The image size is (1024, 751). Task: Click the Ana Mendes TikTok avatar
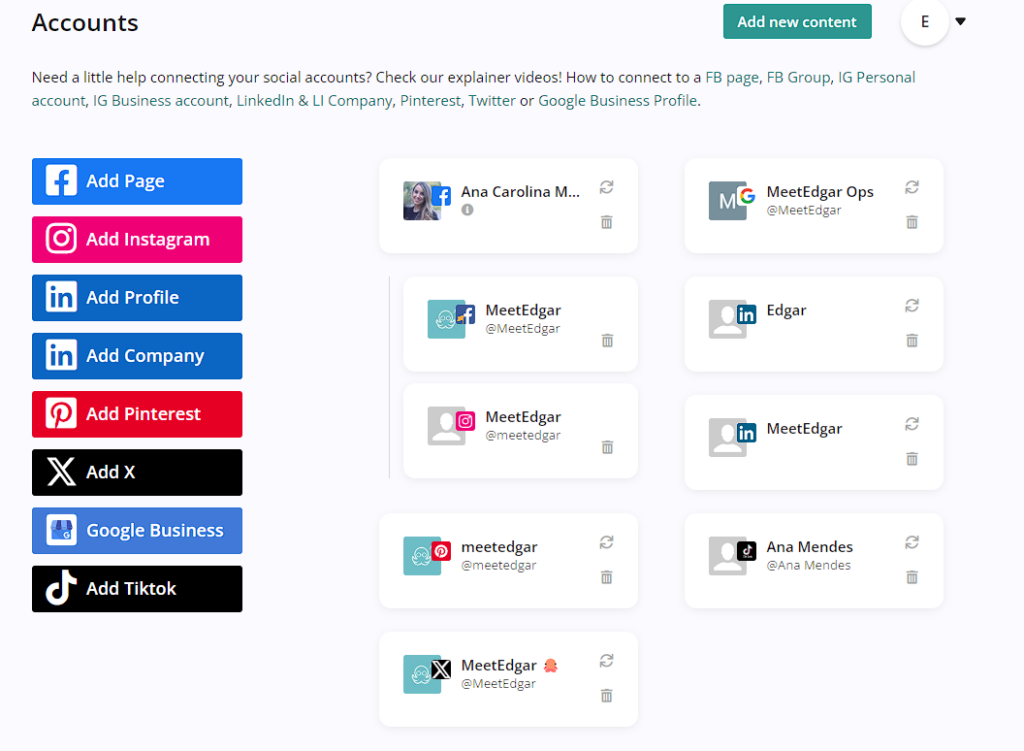728,556
